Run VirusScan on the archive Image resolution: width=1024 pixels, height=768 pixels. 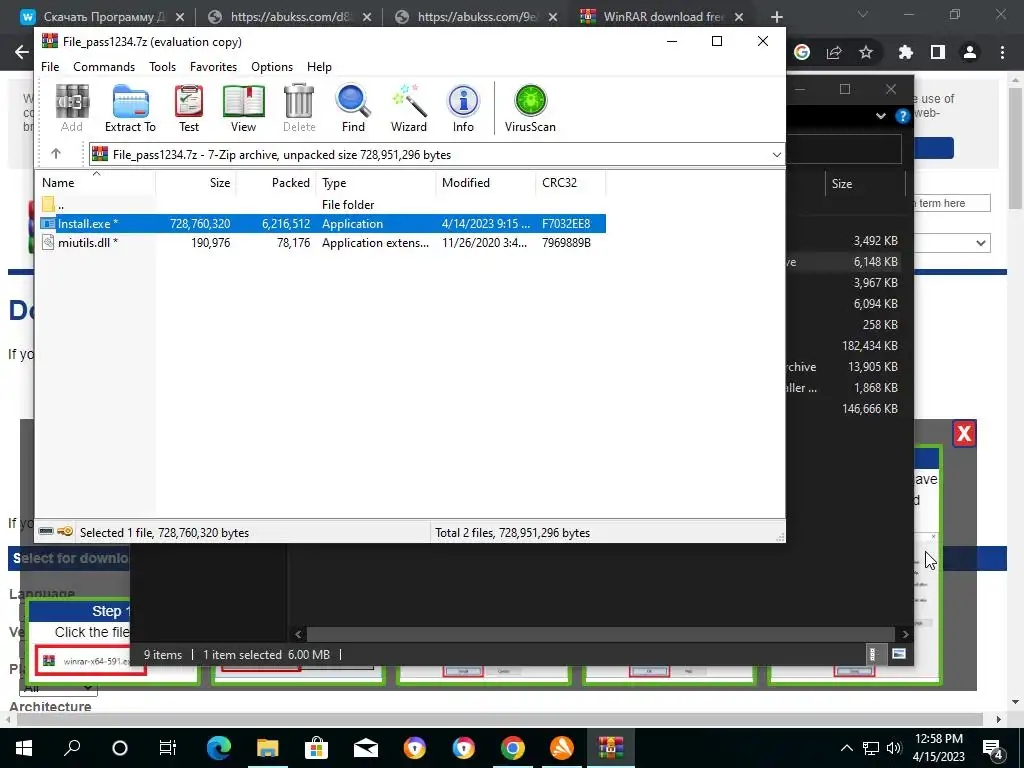tap(530, 108)
